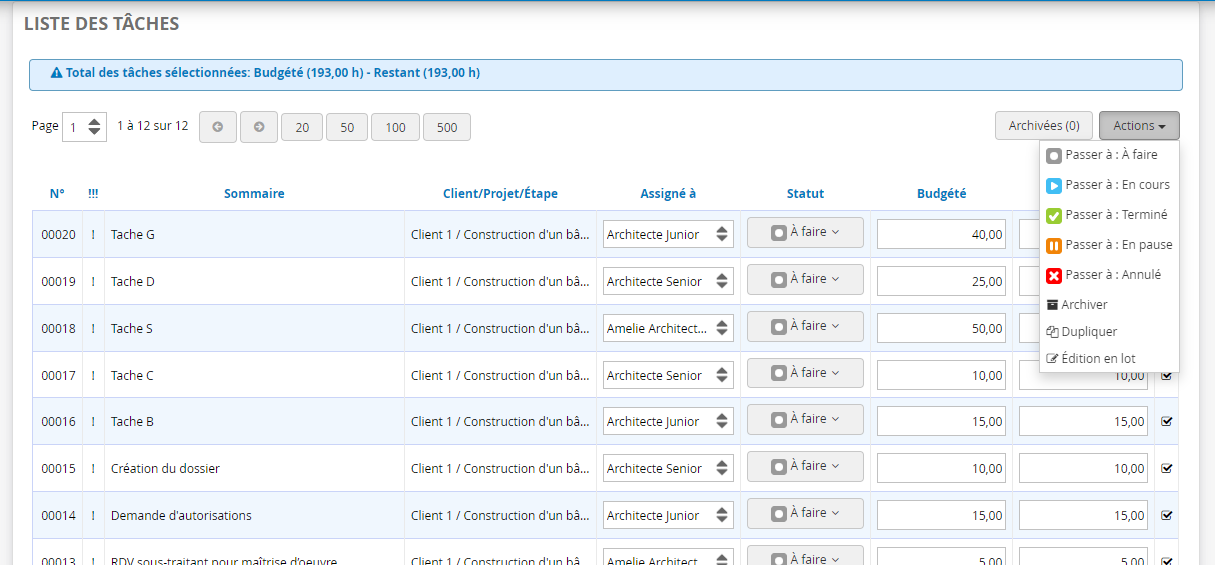1215x565 pixels.
Task: Edit remaining hours field for Tache B
Action: click(x=1083, y=421)
